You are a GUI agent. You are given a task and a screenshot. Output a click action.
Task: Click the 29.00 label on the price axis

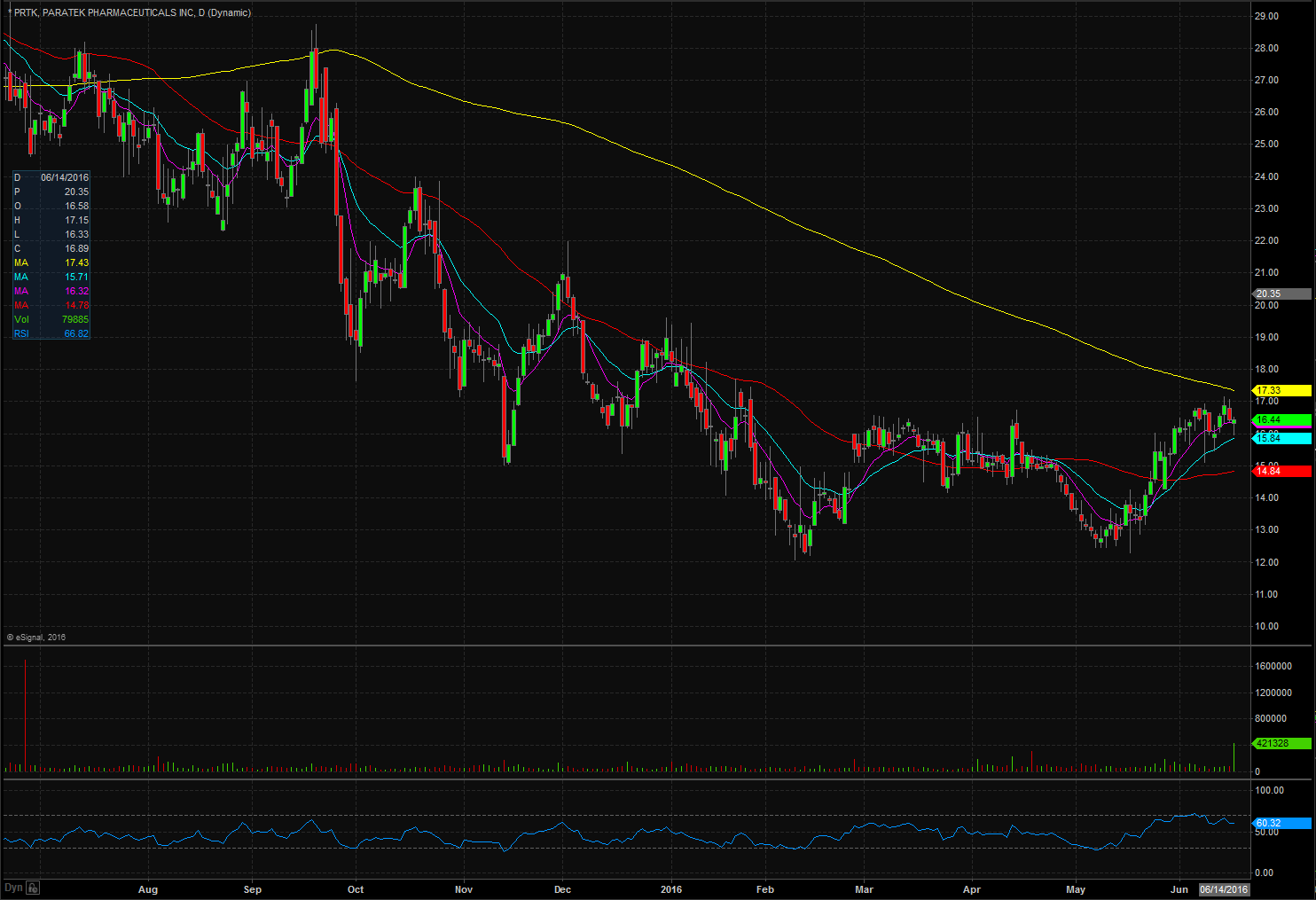(1266, 16)
